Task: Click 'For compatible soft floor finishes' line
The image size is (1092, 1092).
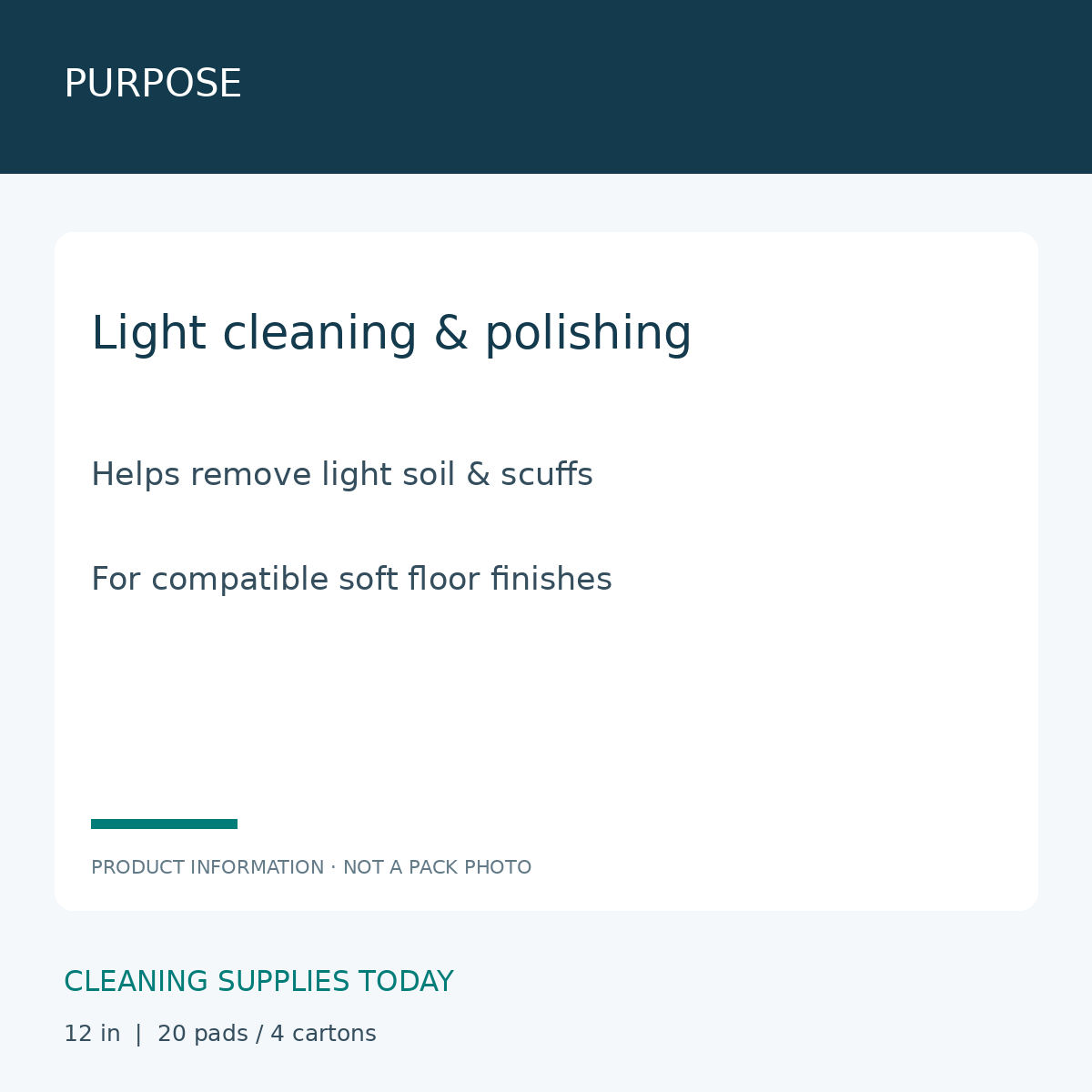Action: coord(351,580)
